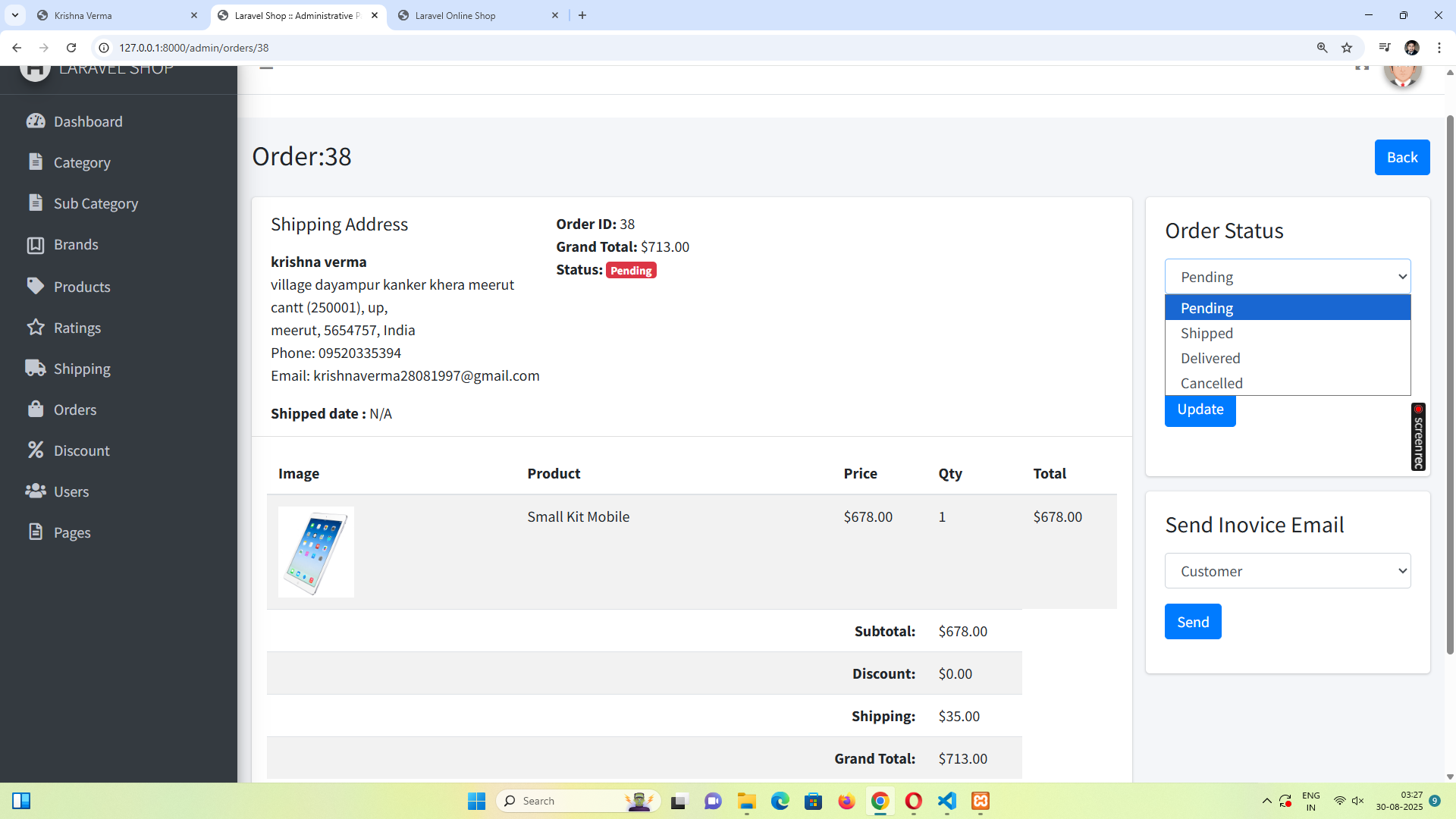Click the red Pending status badge
The height and width of the screenshot is (819, 1456).
(631, 271)
